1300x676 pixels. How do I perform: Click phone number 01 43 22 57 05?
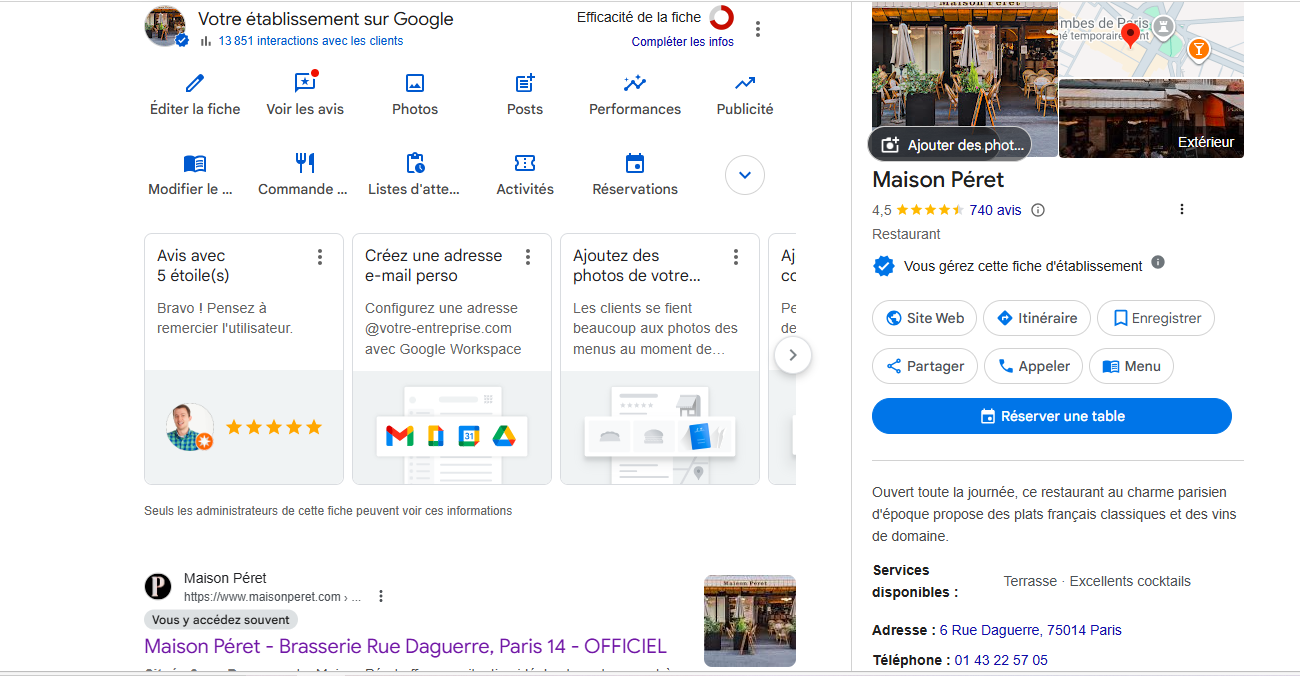point(1001,660)
